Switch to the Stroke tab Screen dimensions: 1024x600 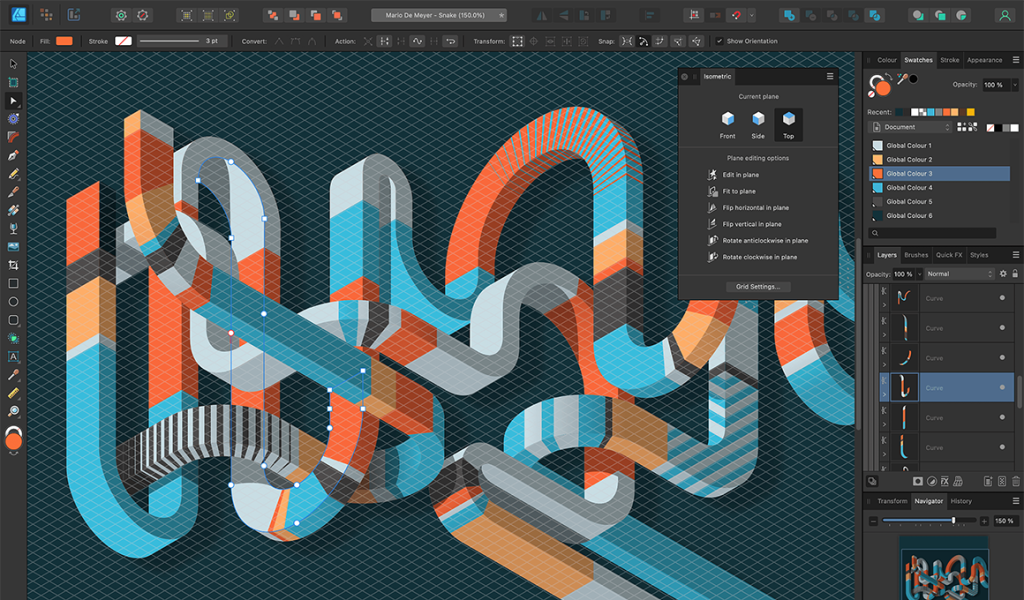click(x=950, y=60)
